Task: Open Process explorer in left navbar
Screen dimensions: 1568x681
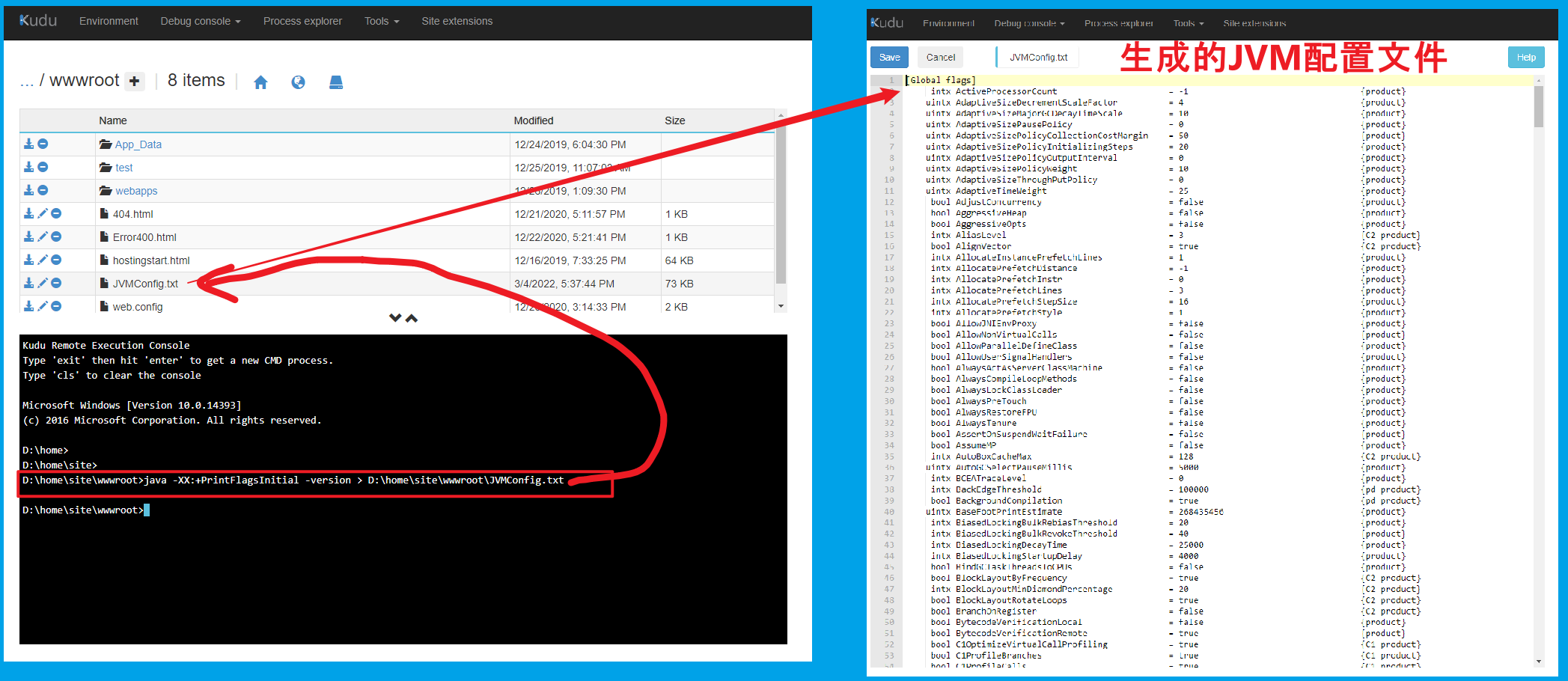Action: click(302, 21)
